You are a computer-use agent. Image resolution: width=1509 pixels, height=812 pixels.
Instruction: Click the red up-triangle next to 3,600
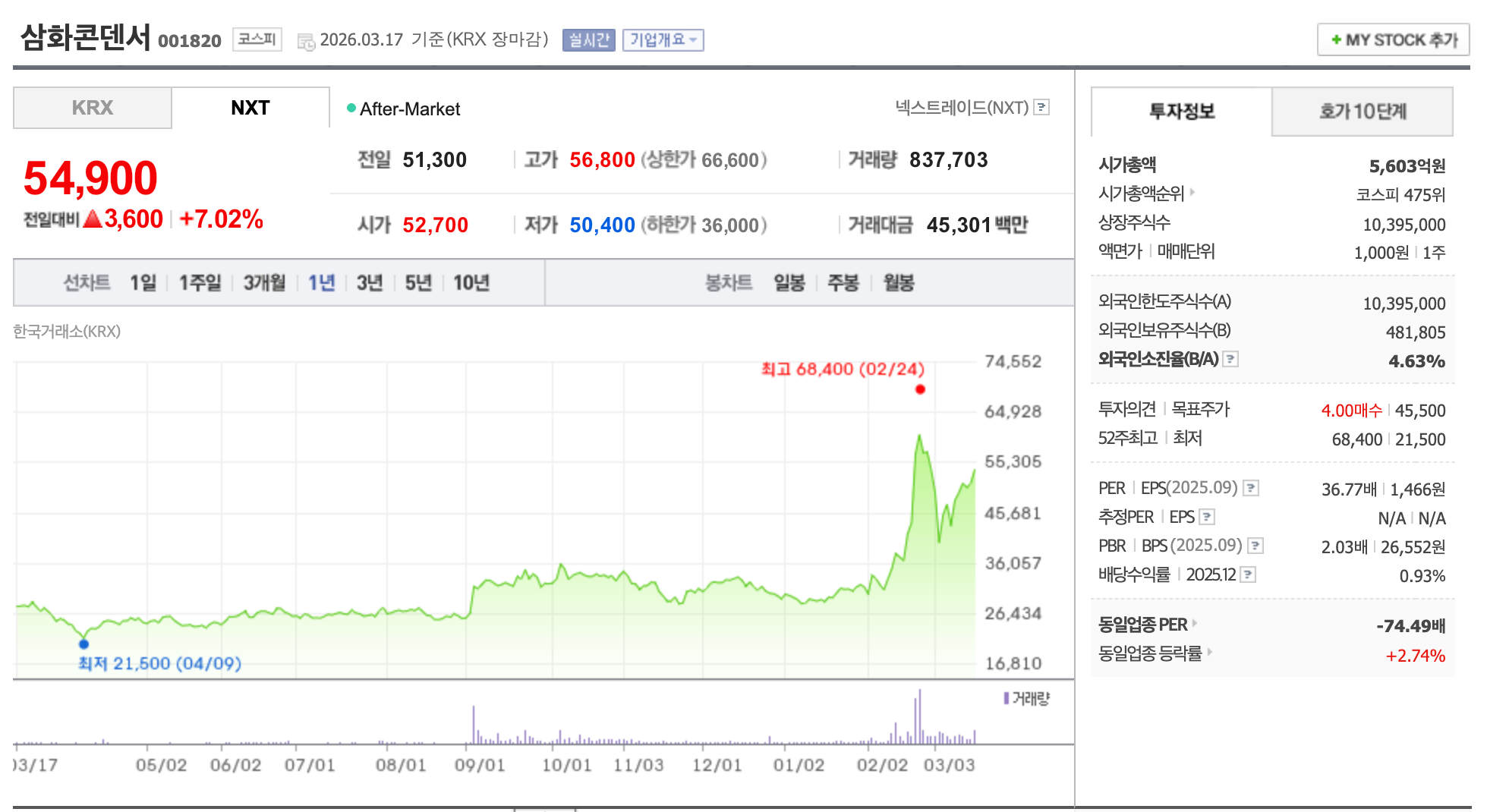pyautogui.click(x=93, y=219)
